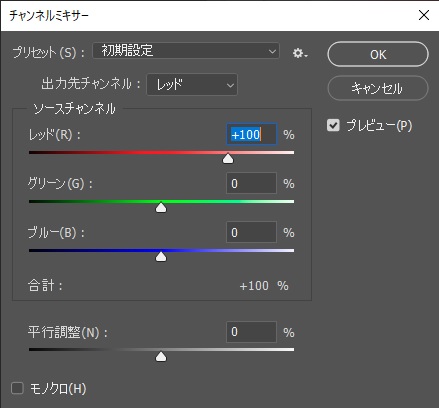Screen dimensions: 439x408
Task: Focus the グリーン(G) percentage input field
Action: pos(252,183)
